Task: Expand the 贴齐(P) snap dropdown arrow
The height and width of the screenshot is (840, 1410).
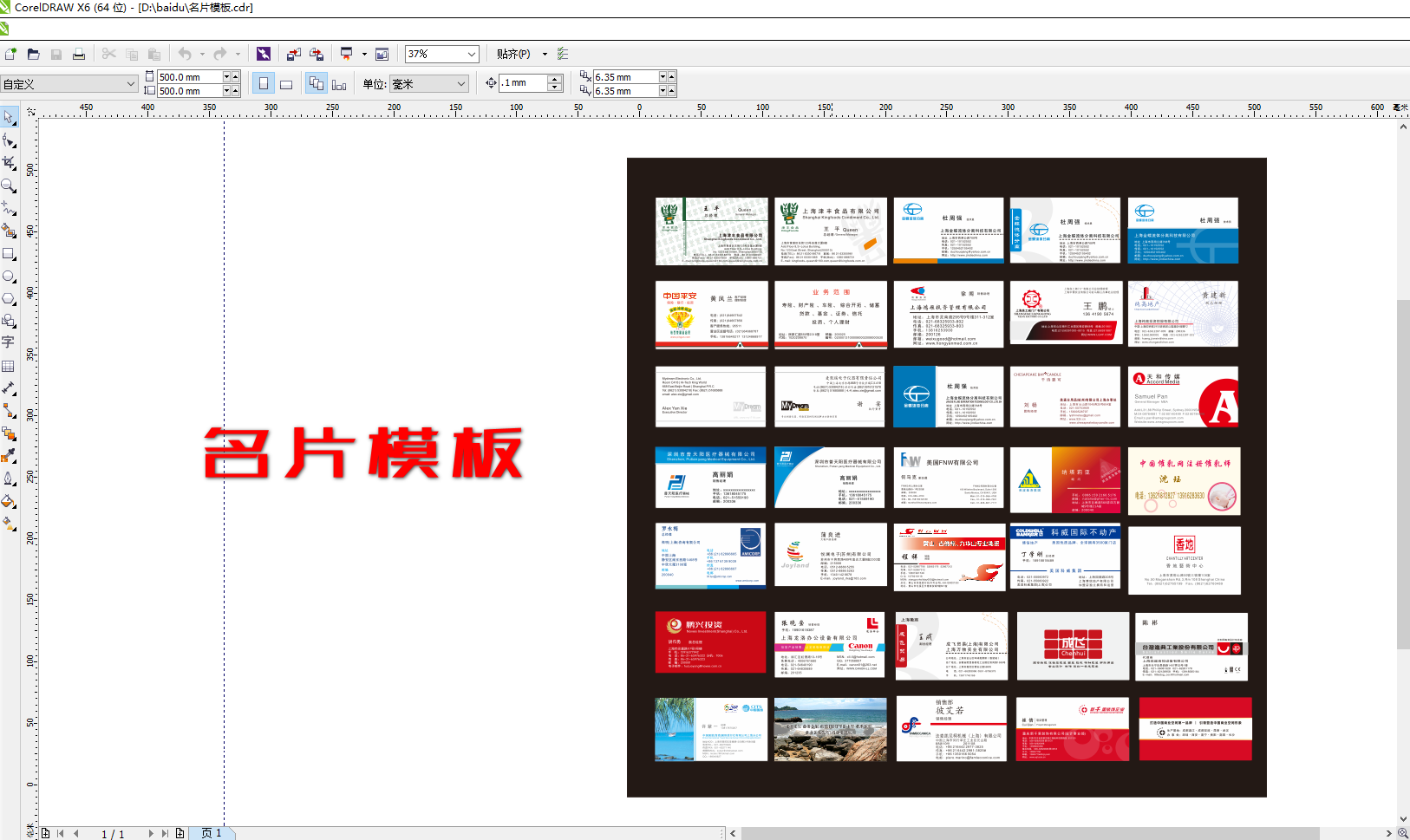Action: (545, 54)
